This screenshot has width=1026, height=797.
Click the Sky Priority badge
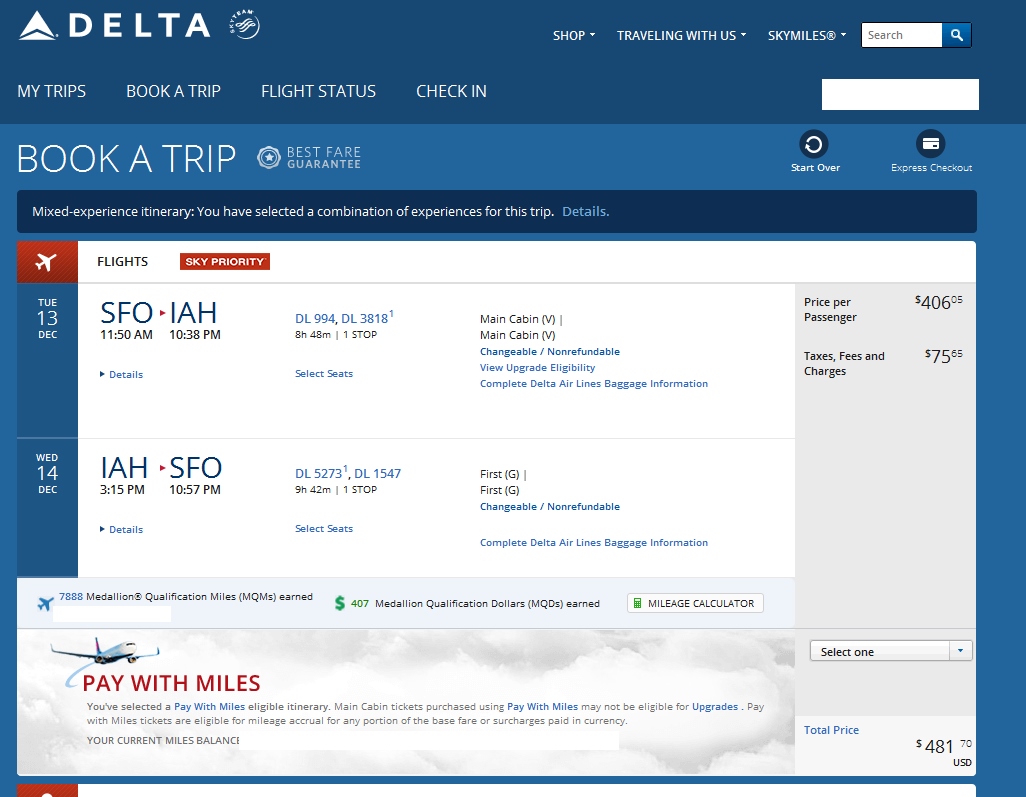point(225,262)
